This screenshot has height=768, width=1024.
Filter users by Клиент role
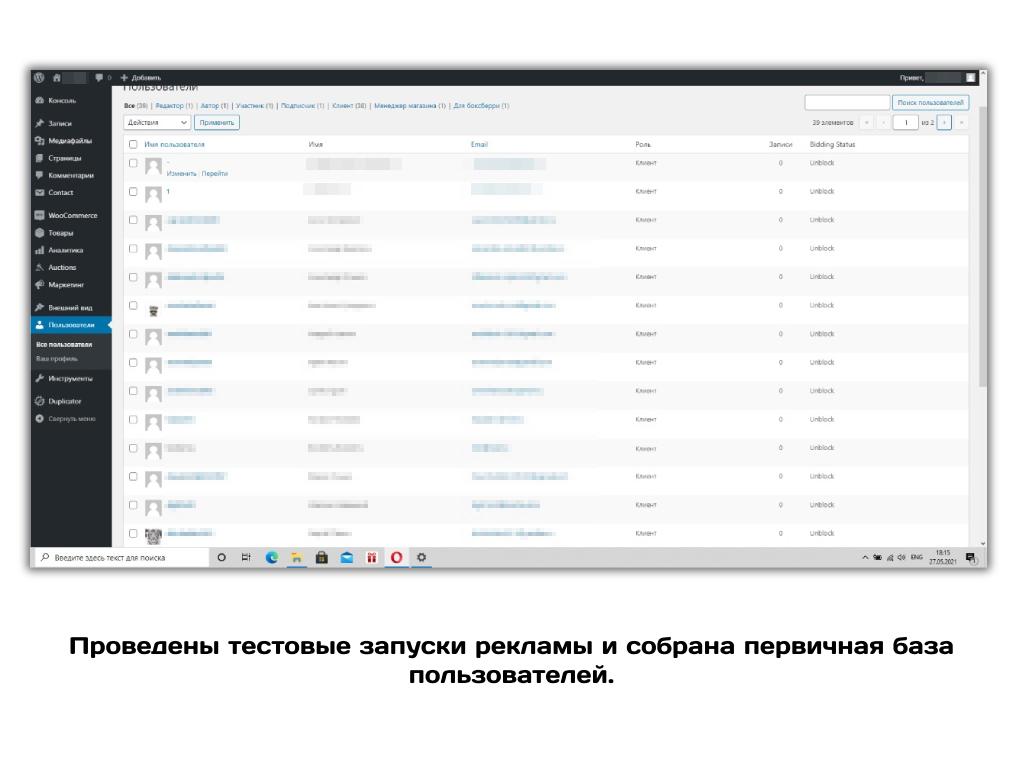(349, 105)
